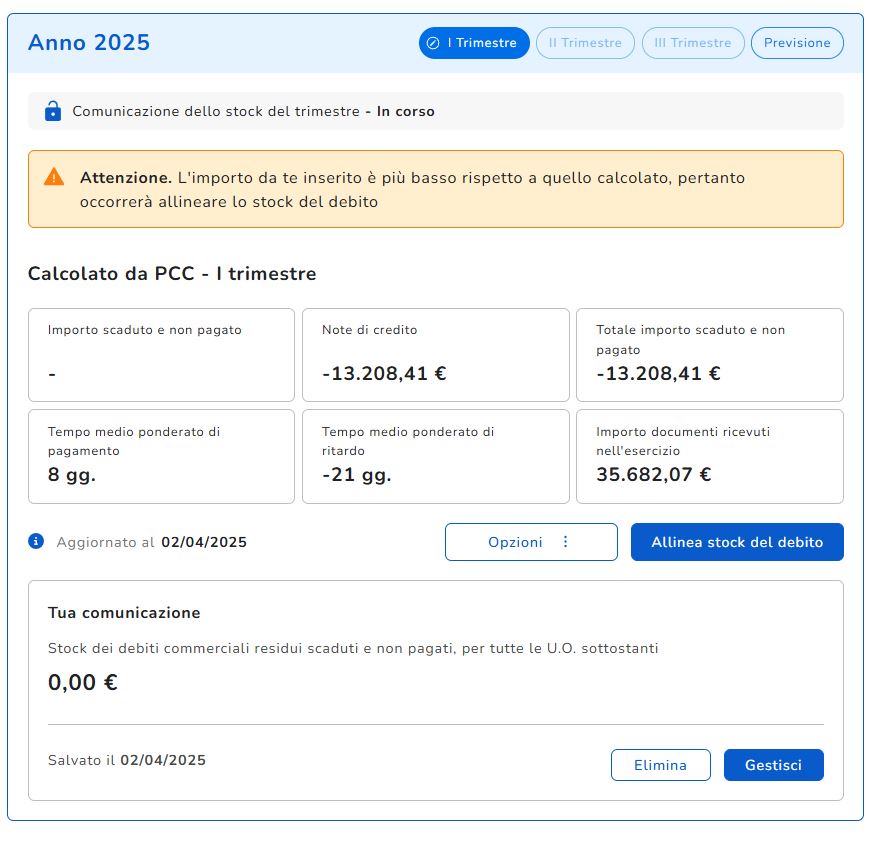Click the Elimina button

coord(660,765)
